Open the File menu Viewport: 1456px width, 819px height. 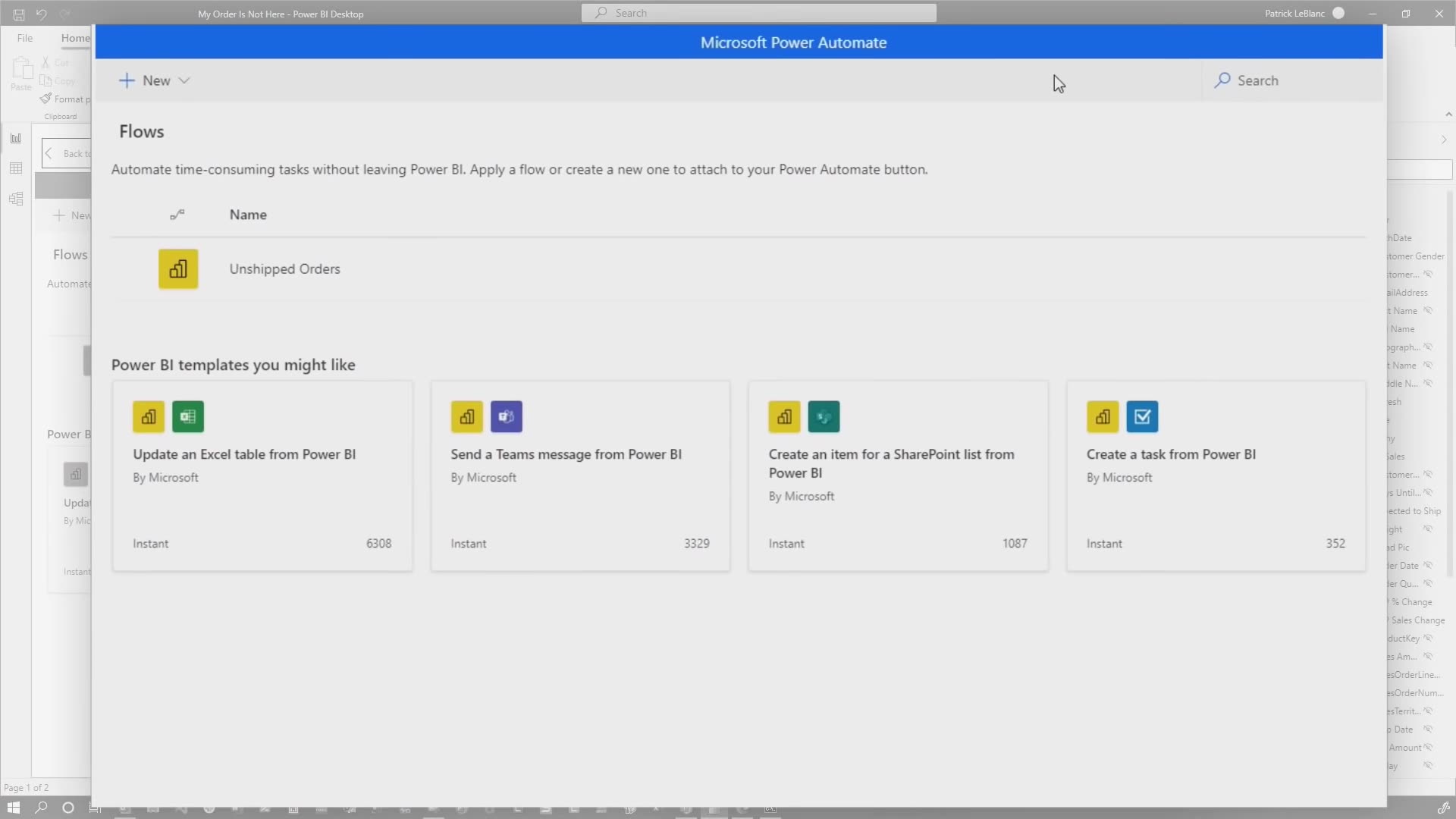point(24,37)
